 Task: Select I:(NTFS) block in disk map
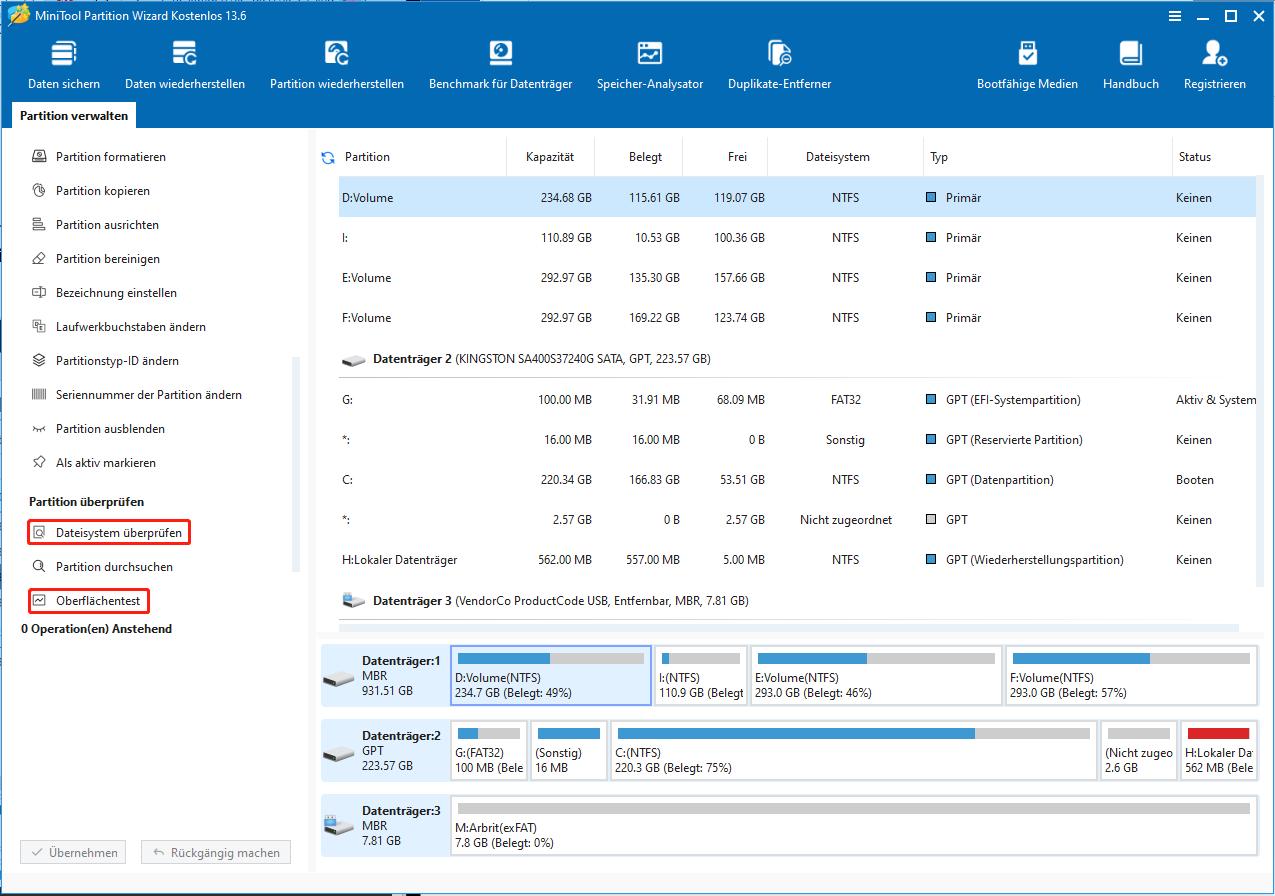pos(701,675)
